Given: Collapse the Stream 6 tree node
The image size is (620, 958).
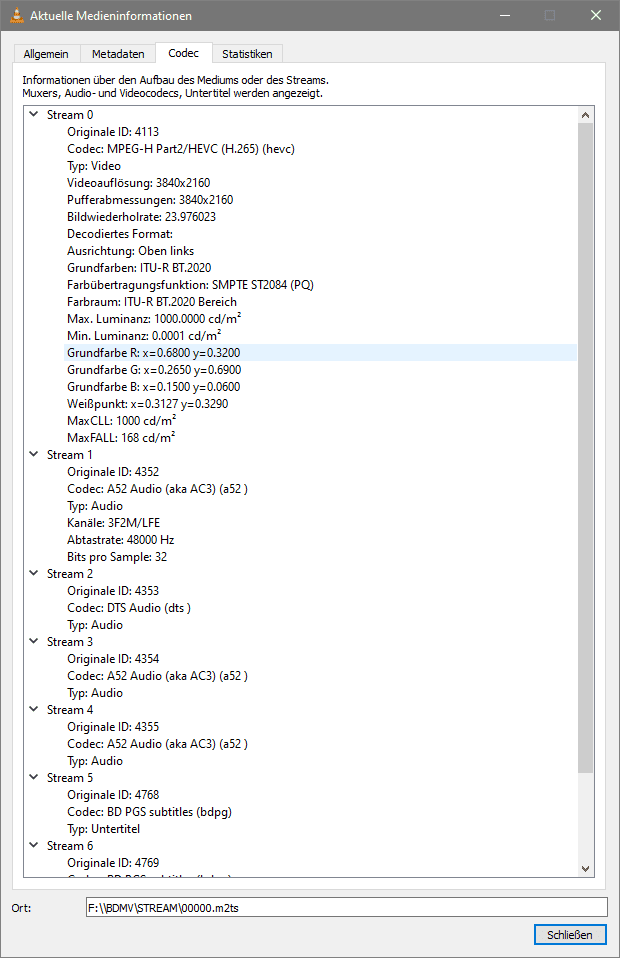Looking at the screenshot, I should pyautogui.click(x=34, y=845).
